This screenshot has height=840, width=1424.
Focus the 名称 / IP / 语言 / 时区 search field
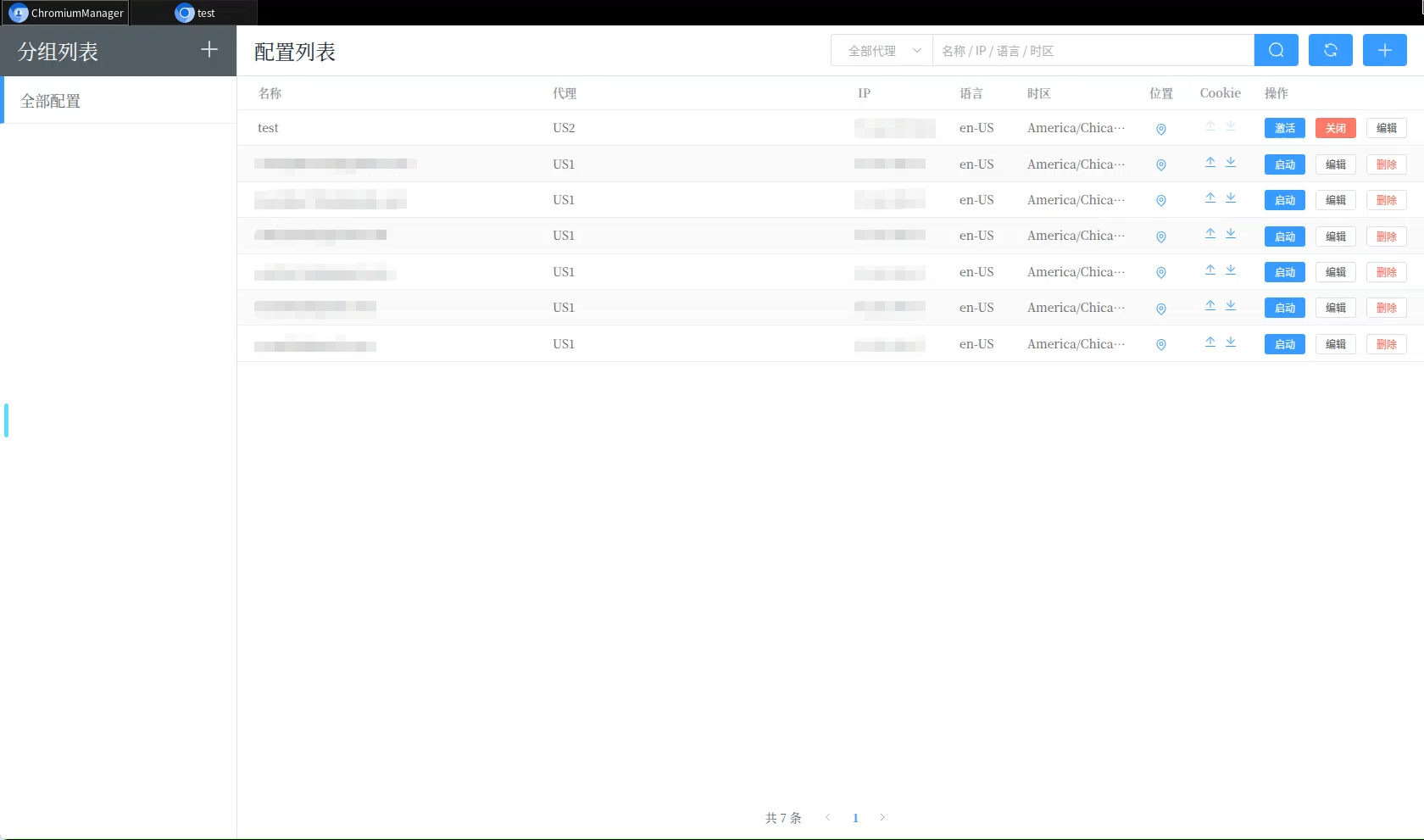click(1093, 50)
